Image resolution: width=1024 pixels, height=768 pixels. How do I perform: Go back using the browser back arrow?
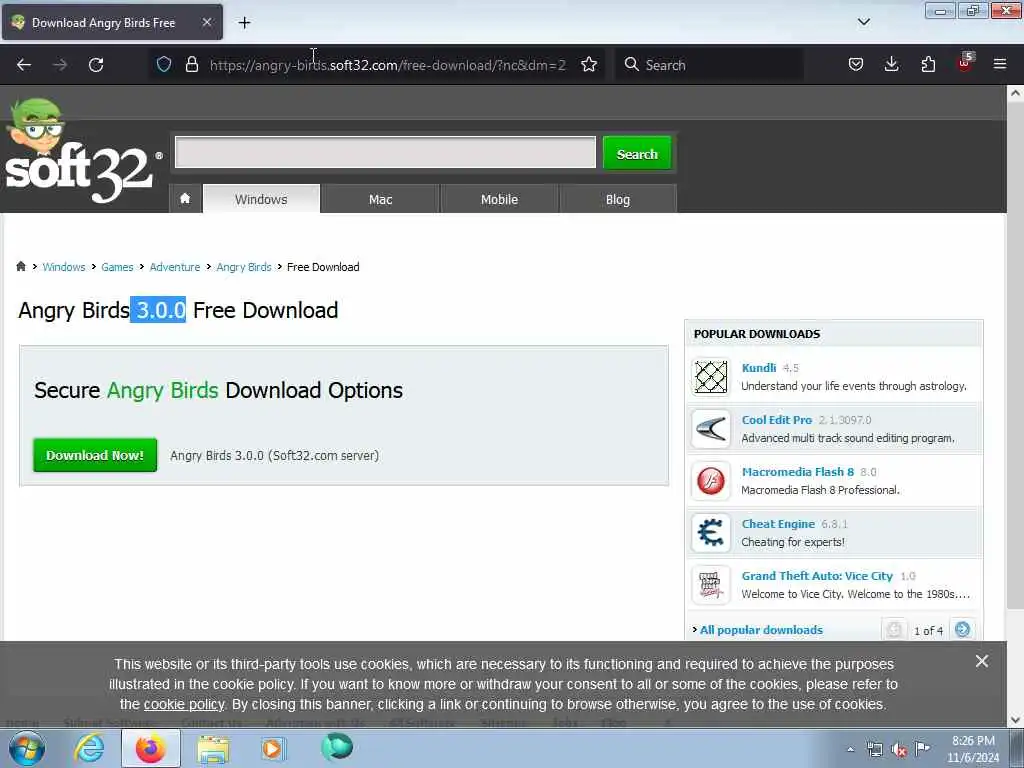tap(24, 65)
